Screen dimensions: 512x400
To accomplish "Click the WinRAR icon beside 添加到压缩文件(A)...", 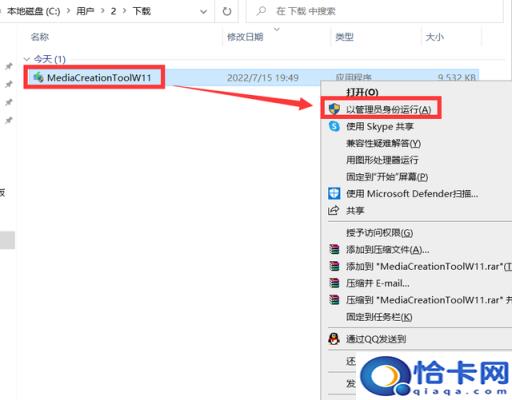I will pyautogui.click(x=334, y=249).
